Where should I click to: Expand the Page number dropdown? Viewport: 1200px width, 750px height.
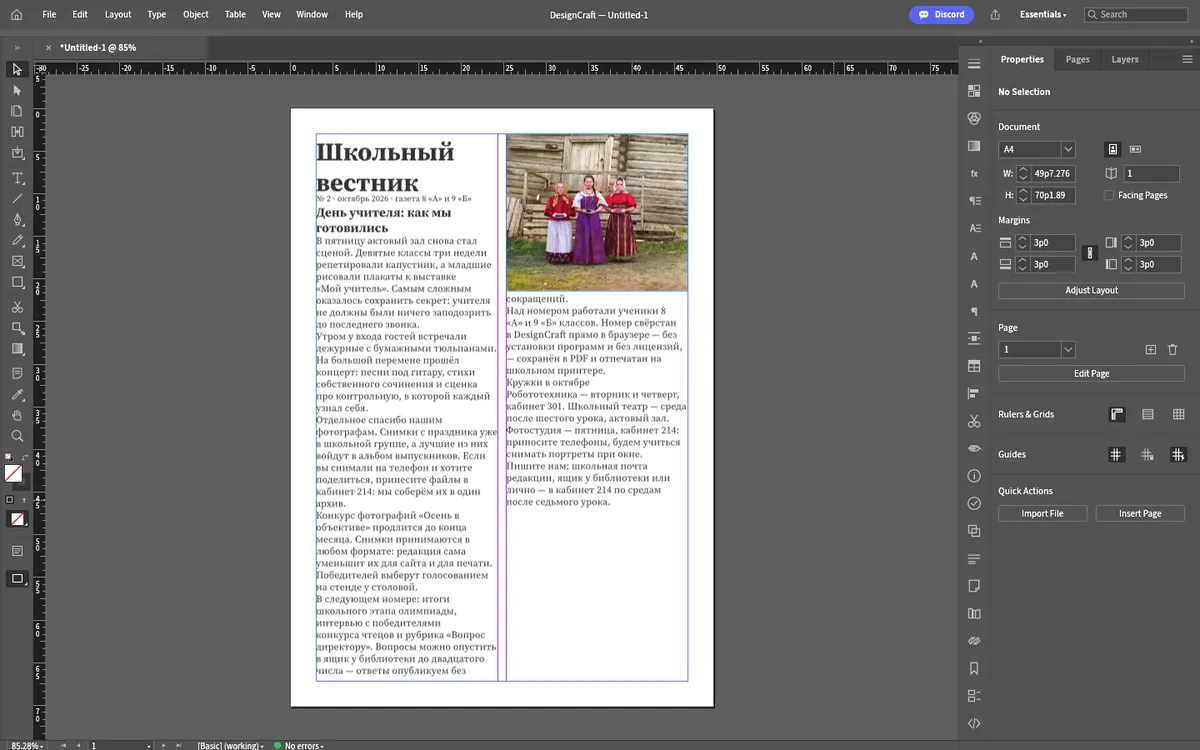tap(1068, 349)
